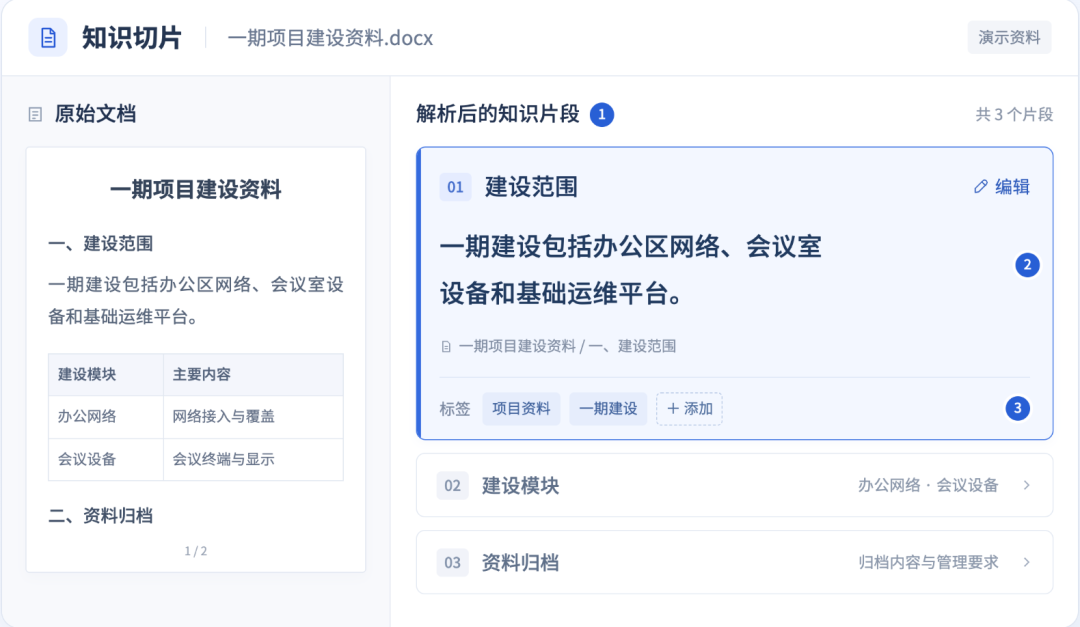
Task: Click the plus icon in 添加 tag button
Action: (x=673, y=409)
